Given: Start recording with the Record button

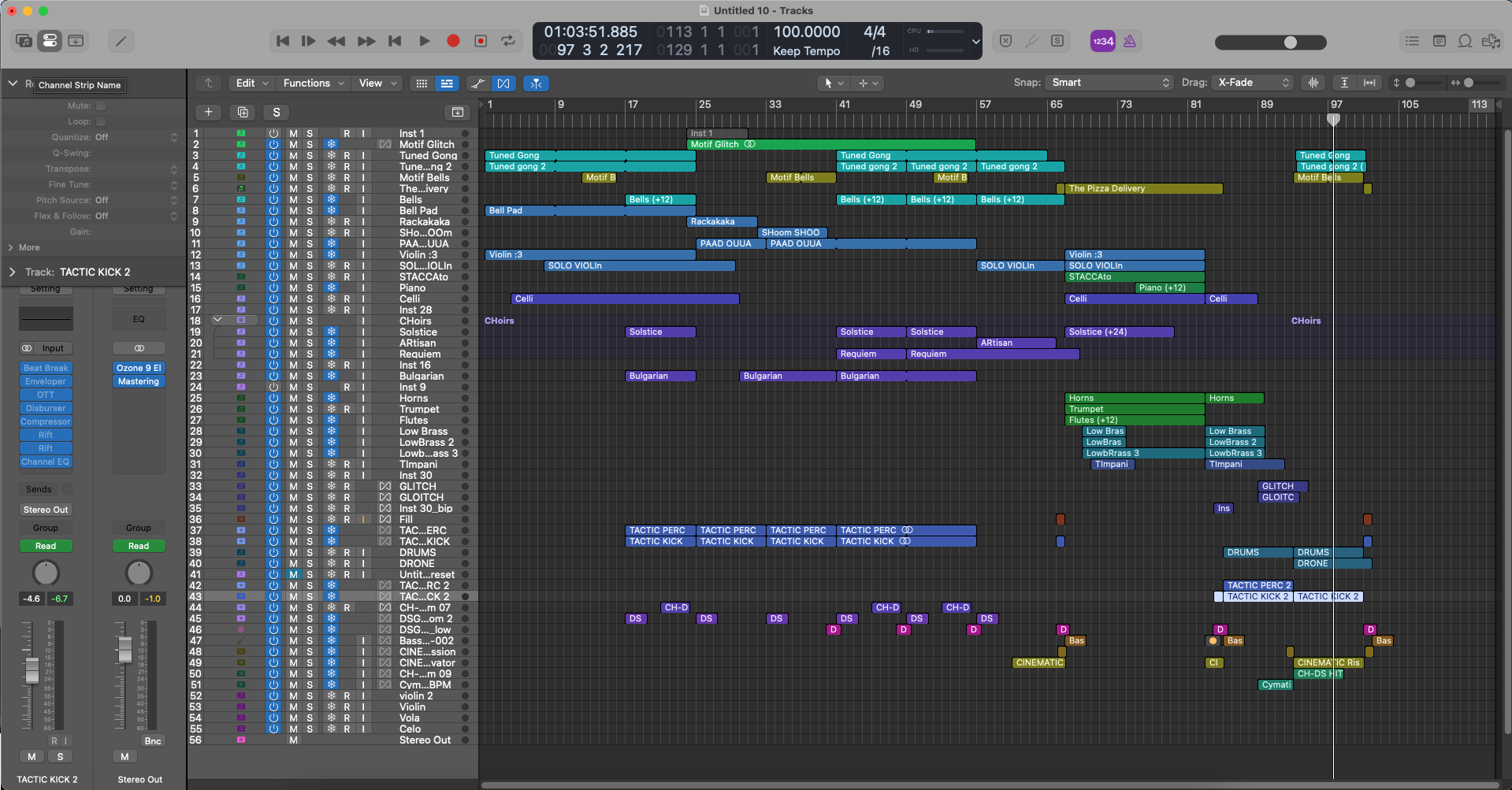Looking at the screenshot, I should click(x=453, y=41).
